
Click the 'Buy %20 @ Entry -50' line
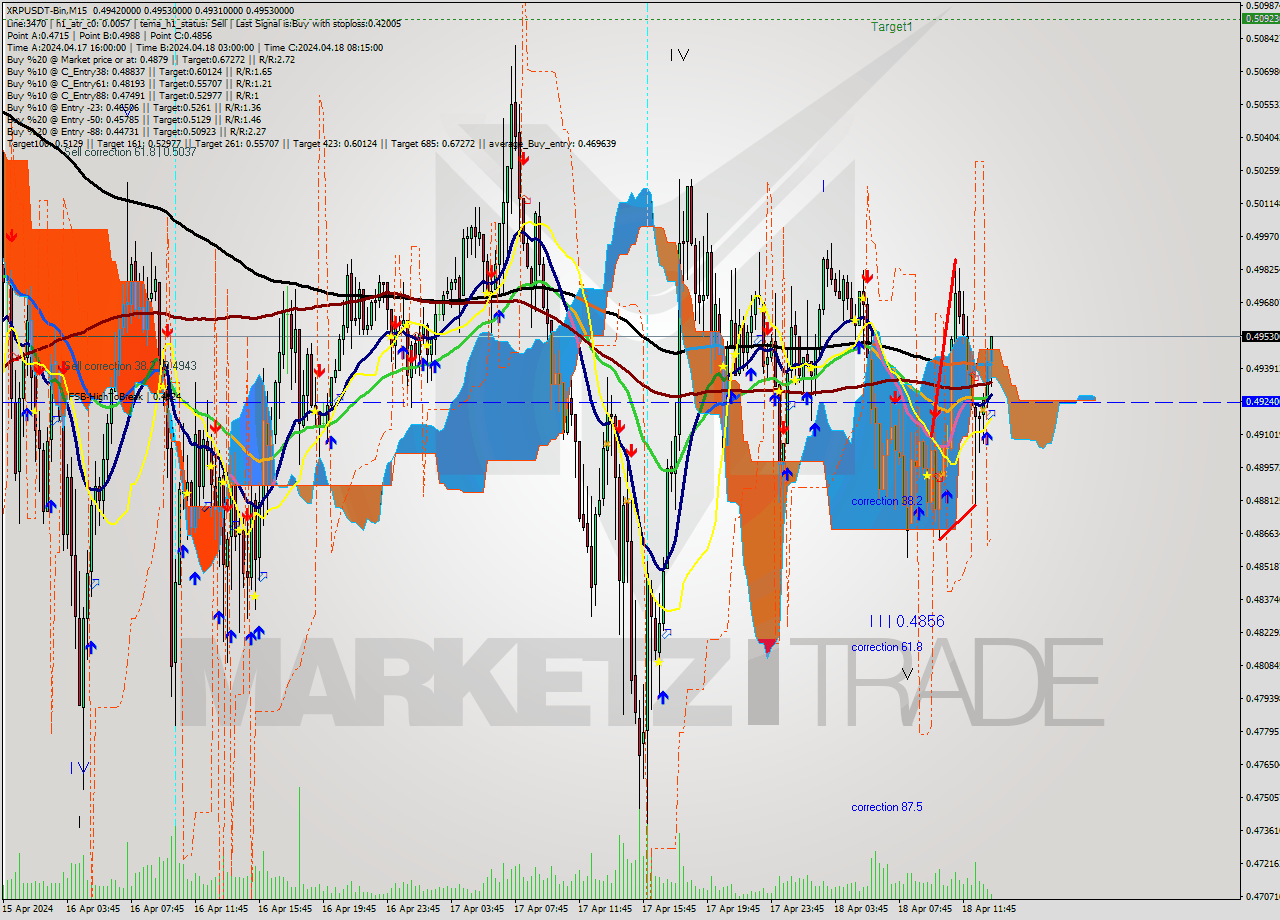pyautogui.click(x=134, y=119)
